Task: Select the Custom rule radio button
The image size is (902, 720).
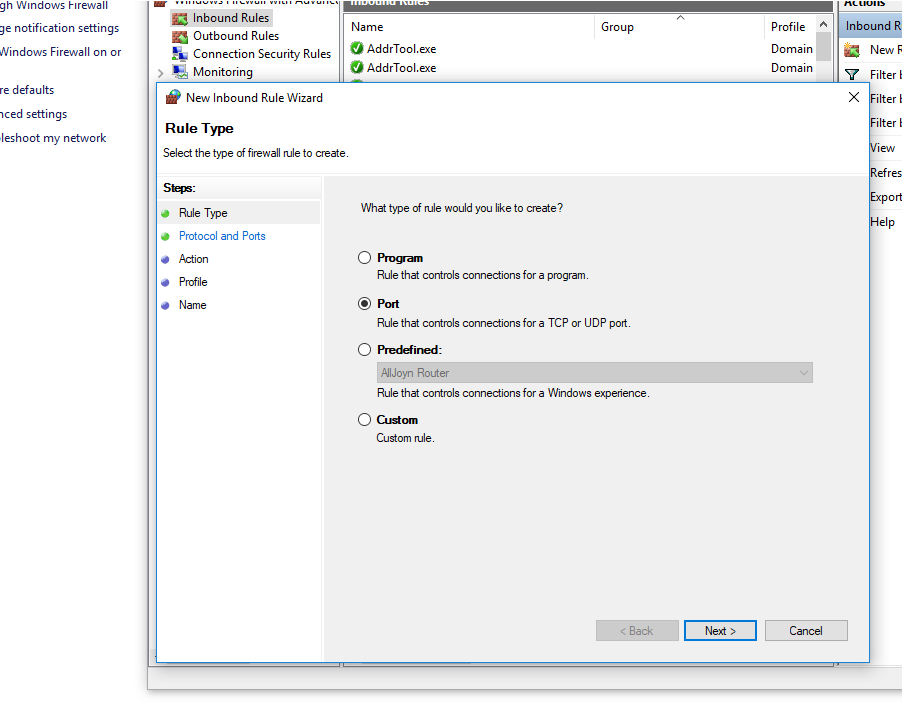Action: click(x=364, y=419)
